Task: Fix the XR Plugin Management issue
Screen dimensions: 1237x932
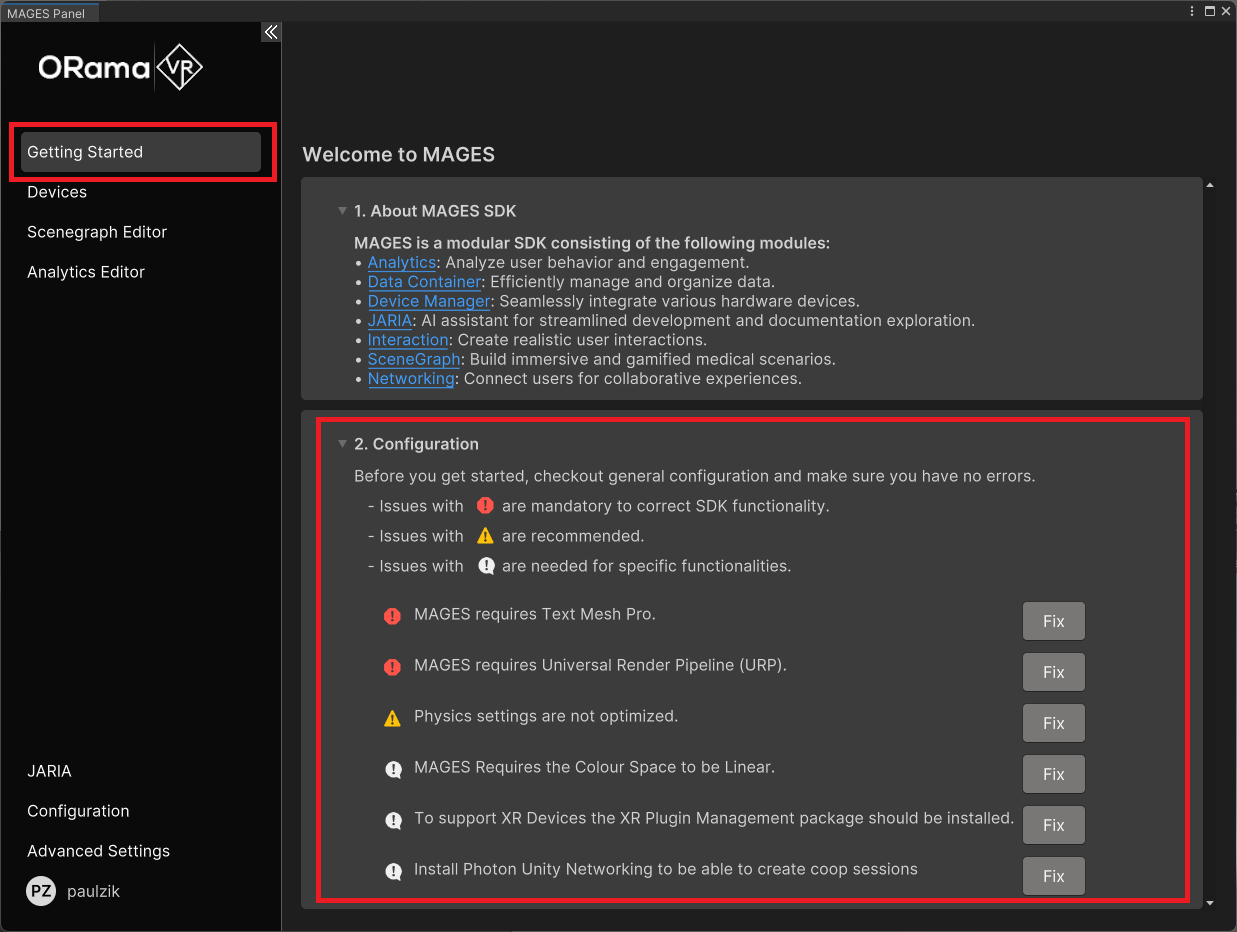Action: (x=1053, y=825)
